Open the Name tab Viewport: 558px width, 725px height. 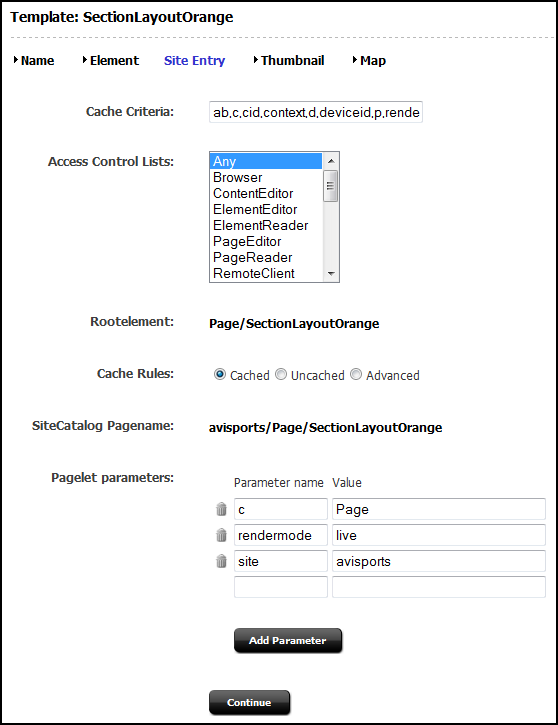click(37, 61)
